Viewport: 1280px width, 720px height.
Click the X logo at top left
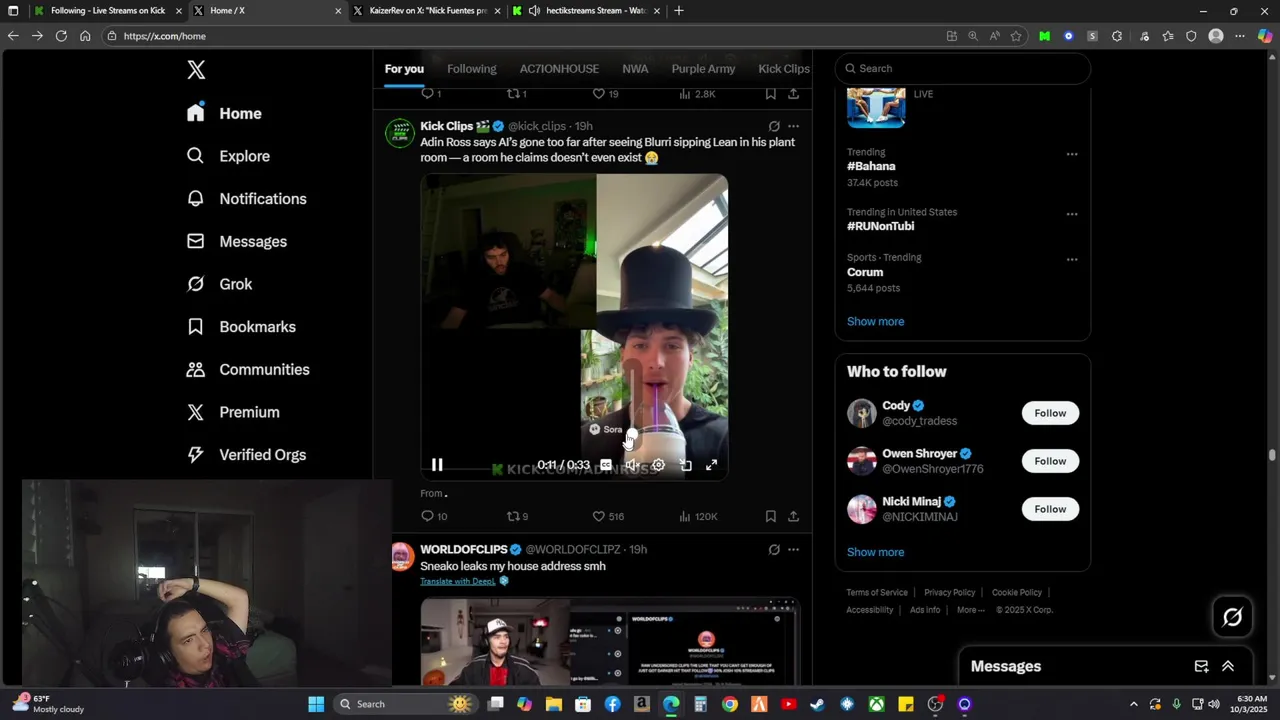click(x=196, y=69)
